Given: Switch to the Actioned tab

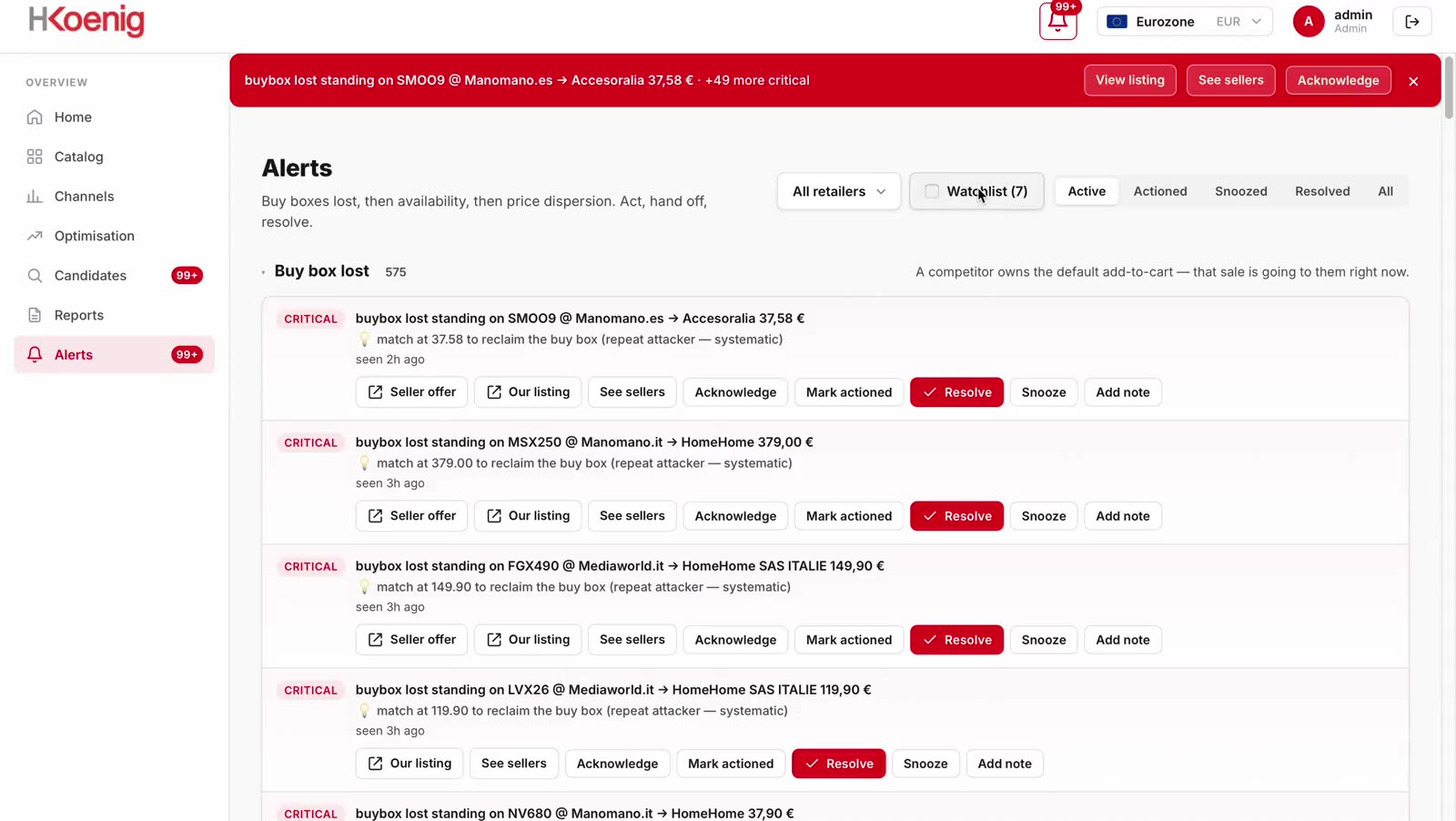Looking at the screenshot, I should coord(1160,191).
